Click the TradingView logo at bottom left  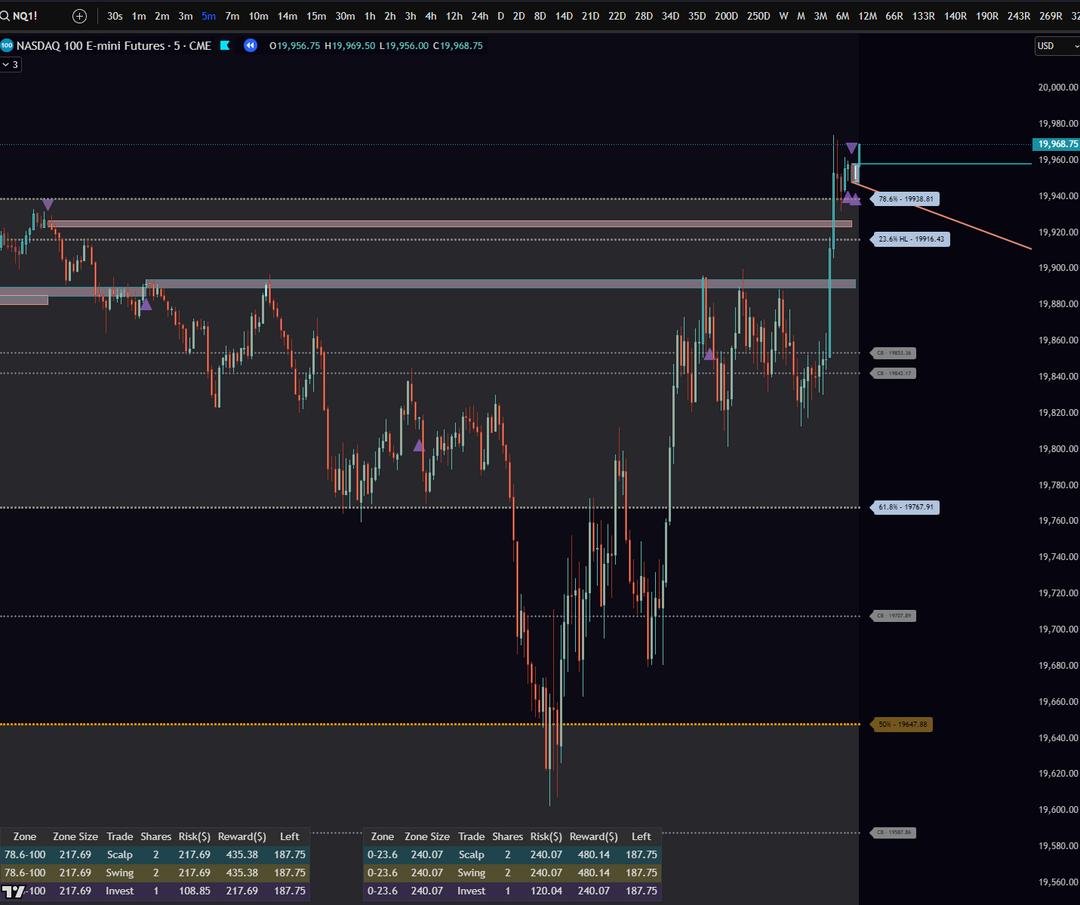click(x=14, y=891)
